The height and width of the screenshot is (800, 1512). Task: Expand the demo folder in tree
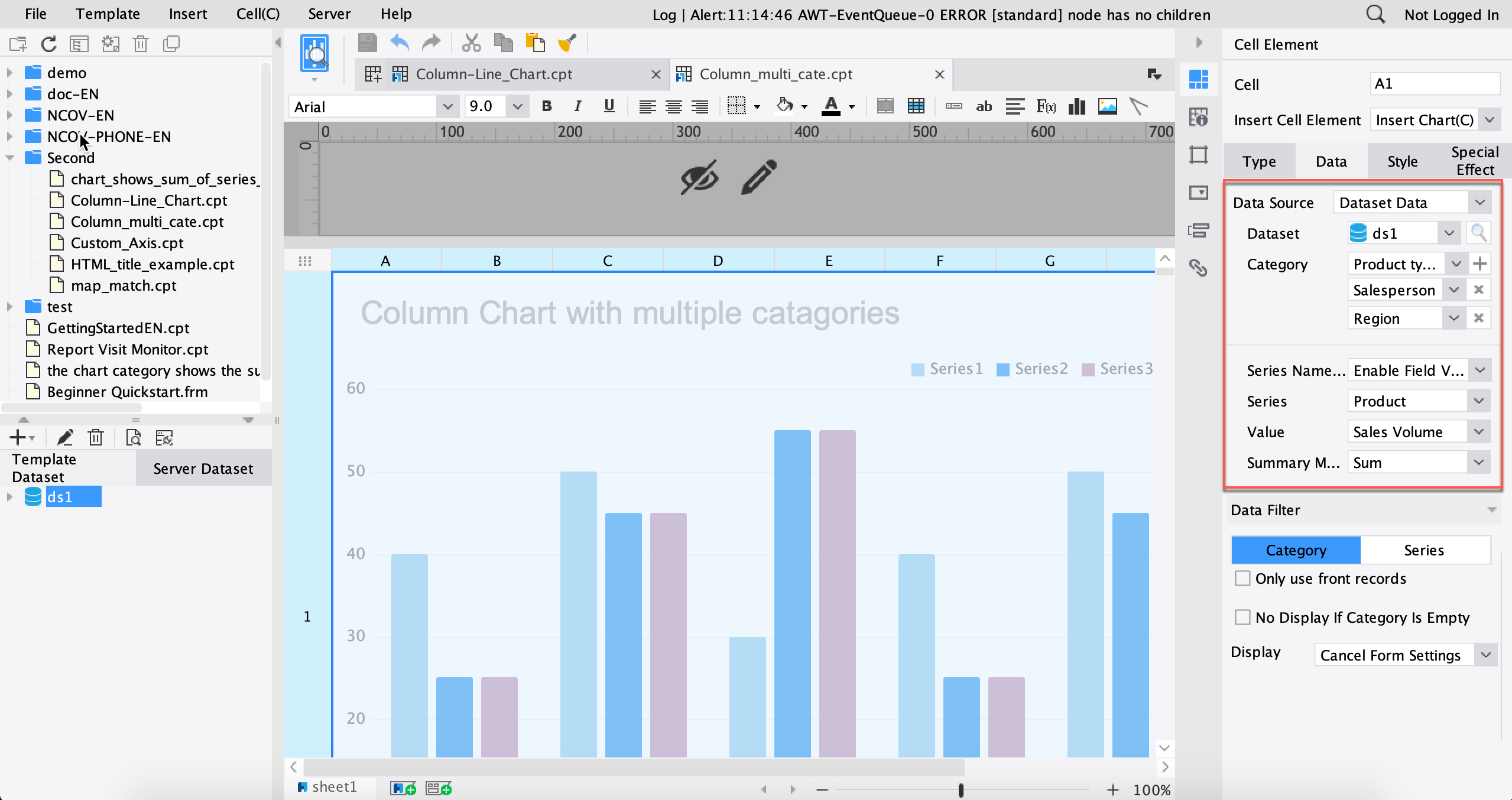point(9,73)
